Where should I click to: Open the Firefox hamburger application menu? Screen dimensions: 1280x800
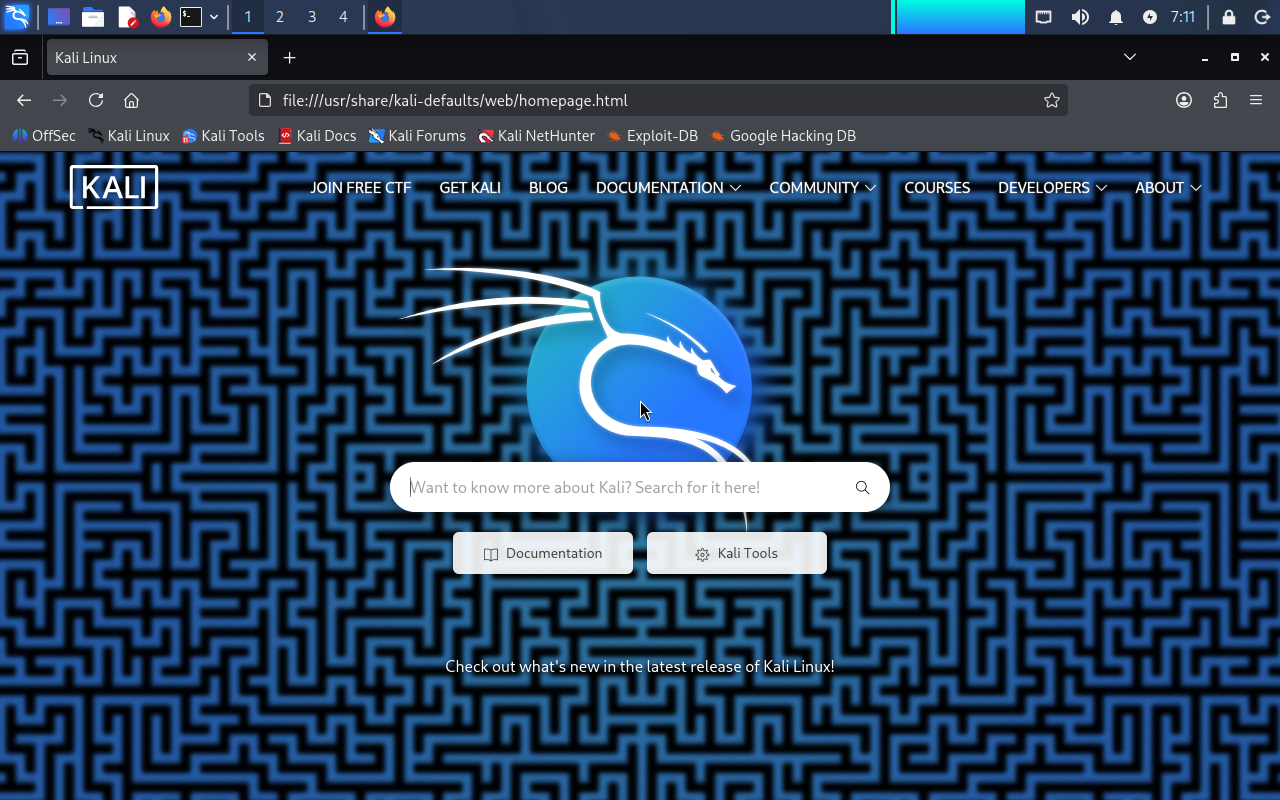tap(1256, 100)
